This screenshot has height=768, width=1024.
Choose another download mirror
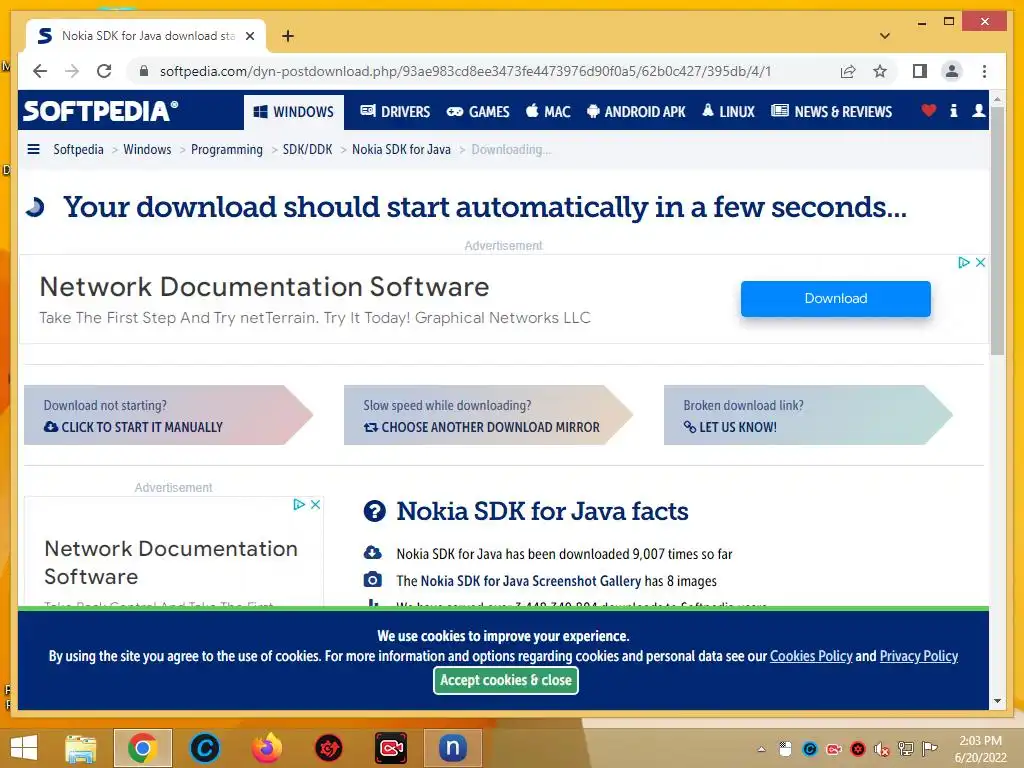tap(481, 427)
